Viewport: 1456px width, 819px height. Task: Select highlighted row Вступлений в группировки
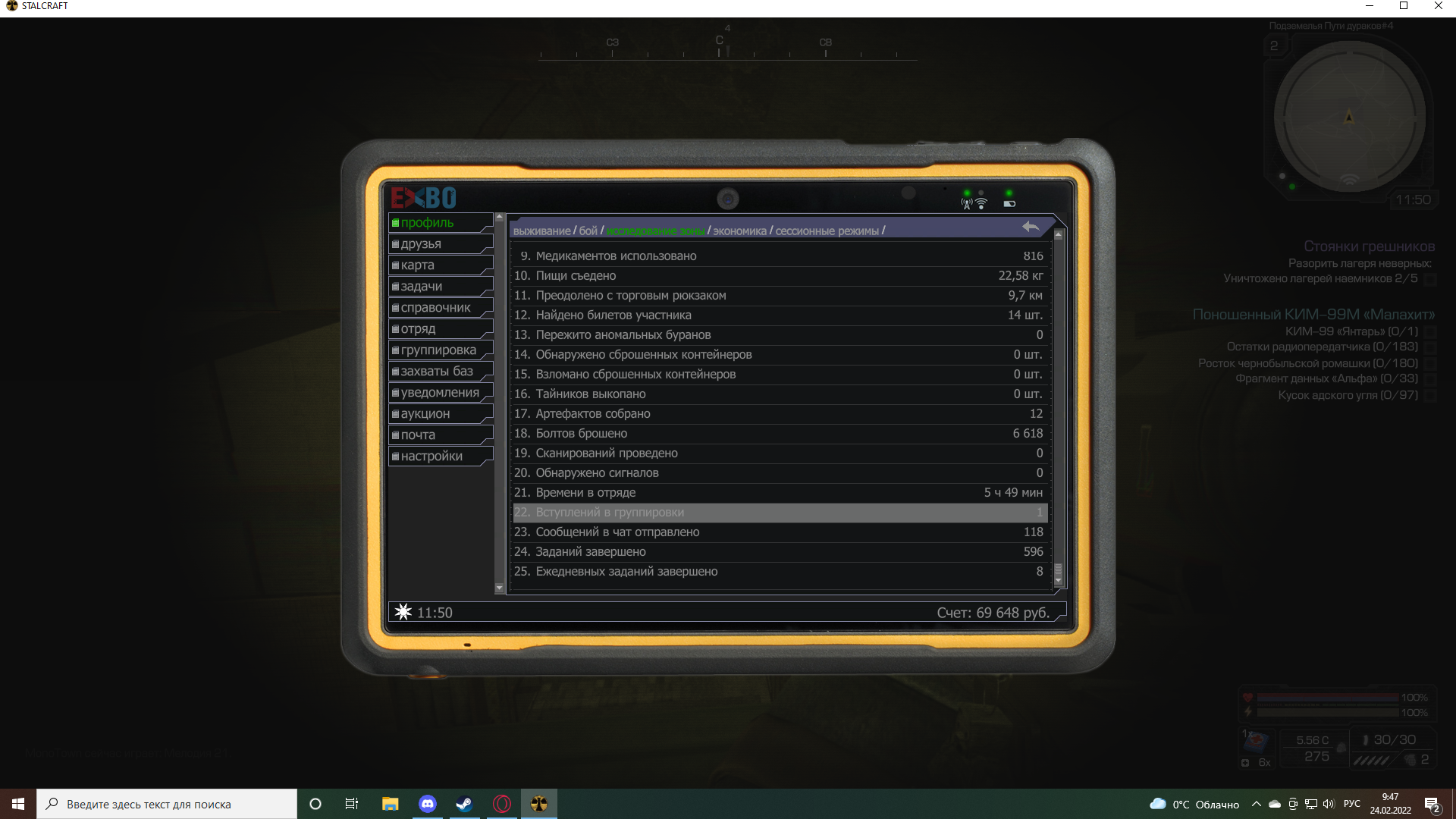tap(780, 513)
